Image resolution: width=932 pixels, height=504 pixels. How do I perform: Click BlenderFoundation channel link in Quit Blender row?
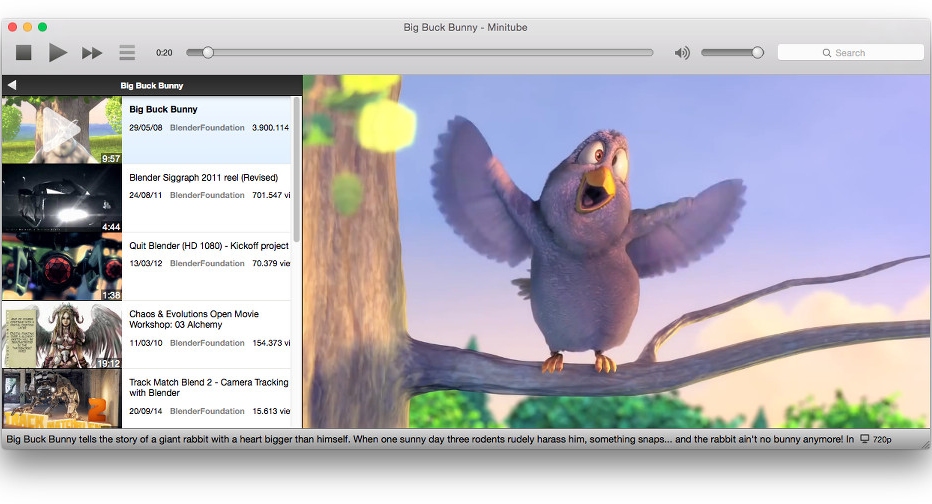pos(207,263)
